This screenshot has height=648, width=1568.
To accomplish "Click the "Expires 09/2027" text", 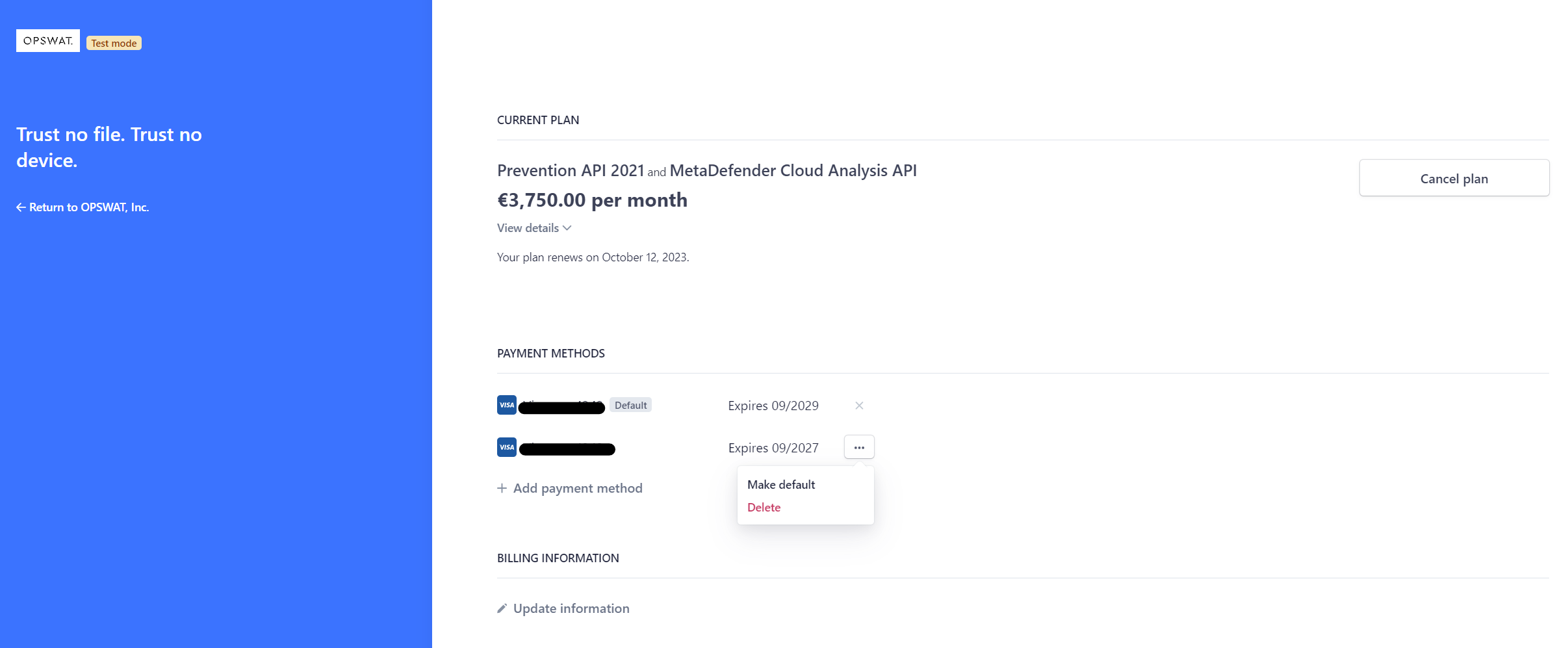I will [773, 448].
